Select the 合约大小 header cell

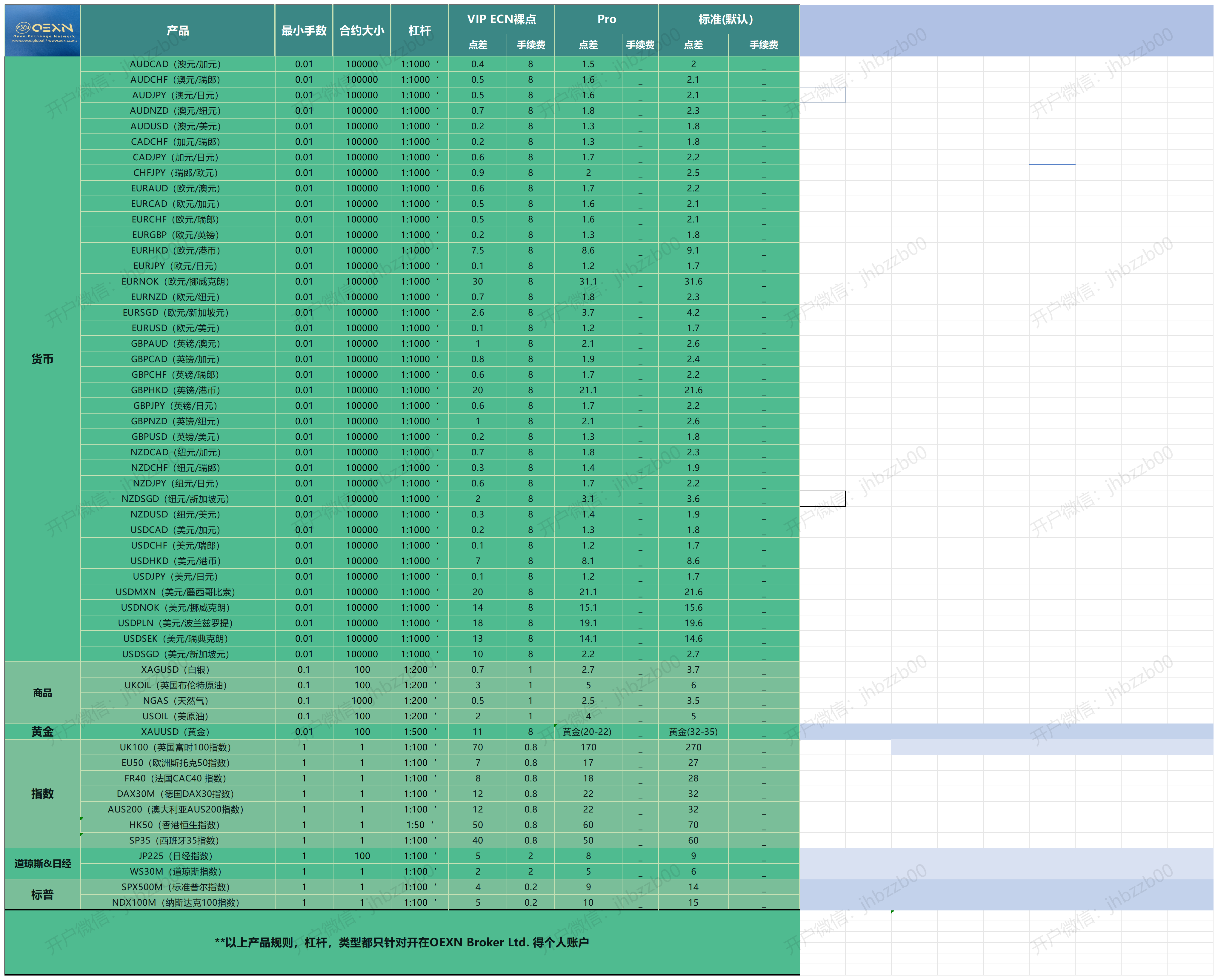pos(362,31)
